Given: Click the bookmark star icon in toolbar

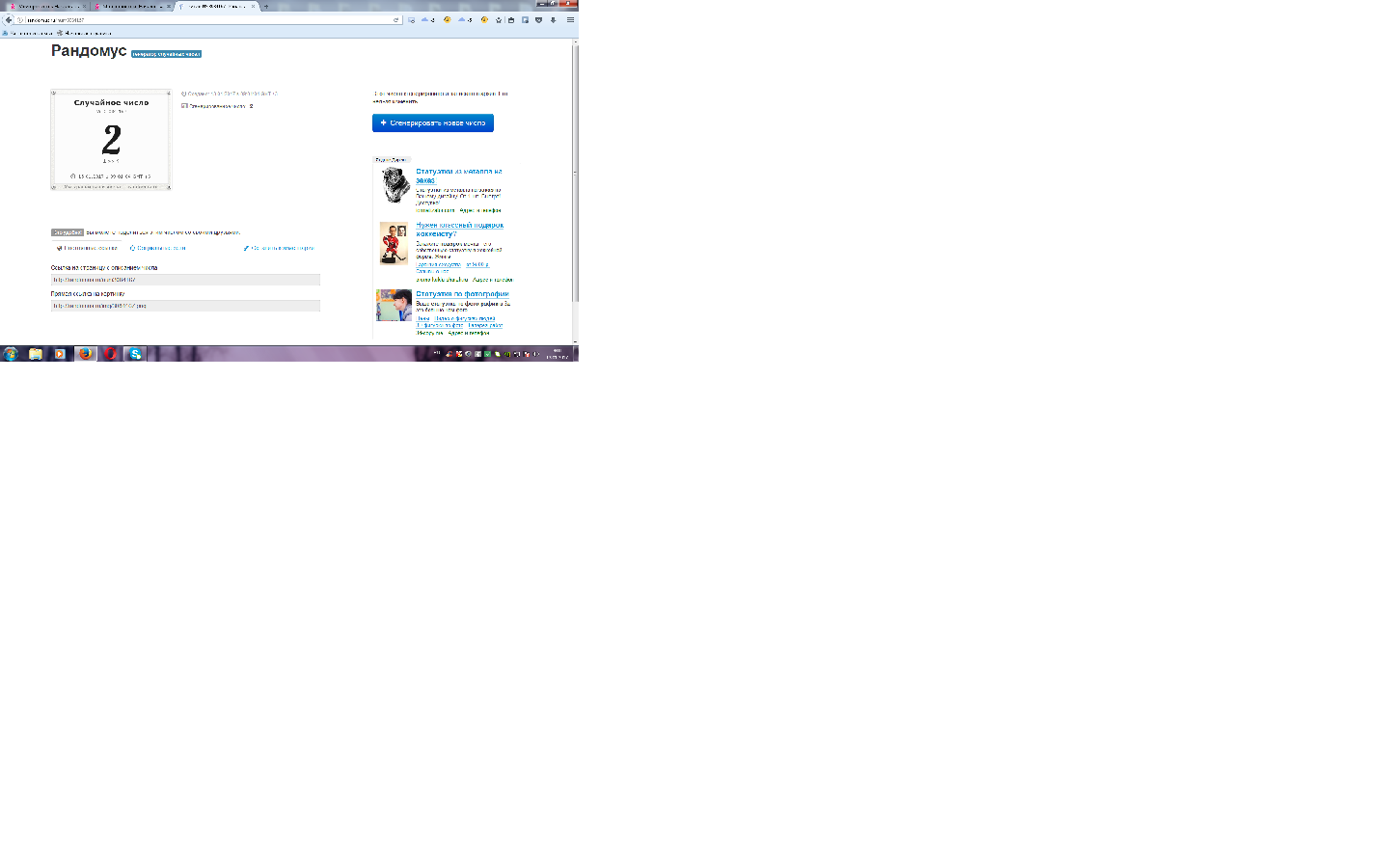Looking at the screenshot, I should (499, 19).
